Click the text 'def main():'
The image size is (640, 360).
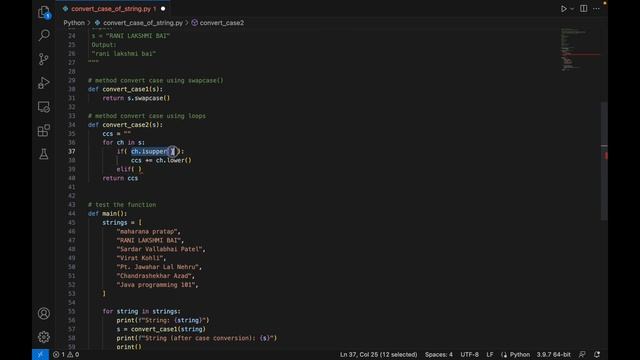pyautogui.click(x=107, y=213)
